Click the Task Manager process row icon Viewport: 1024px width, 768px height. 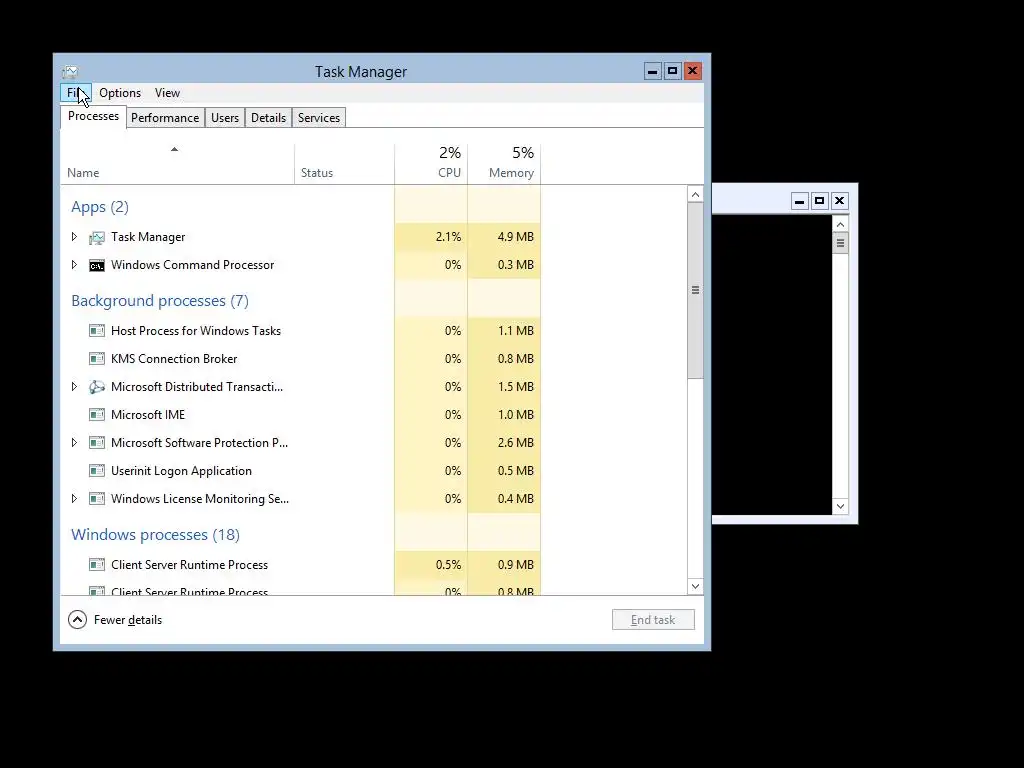tap(97, 237)
